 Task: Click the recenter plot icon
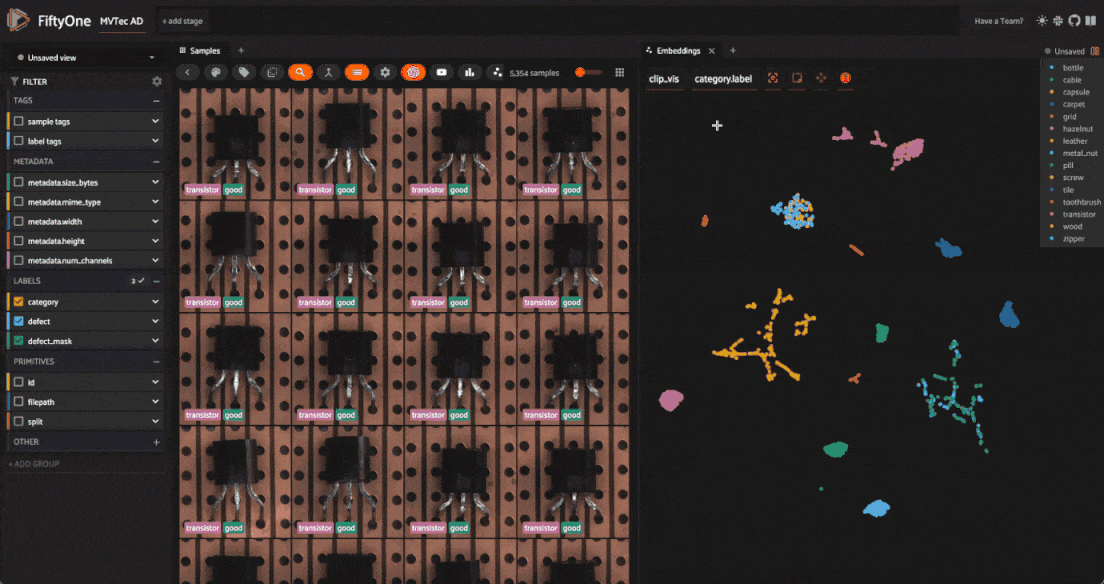(x=772, y=78)
